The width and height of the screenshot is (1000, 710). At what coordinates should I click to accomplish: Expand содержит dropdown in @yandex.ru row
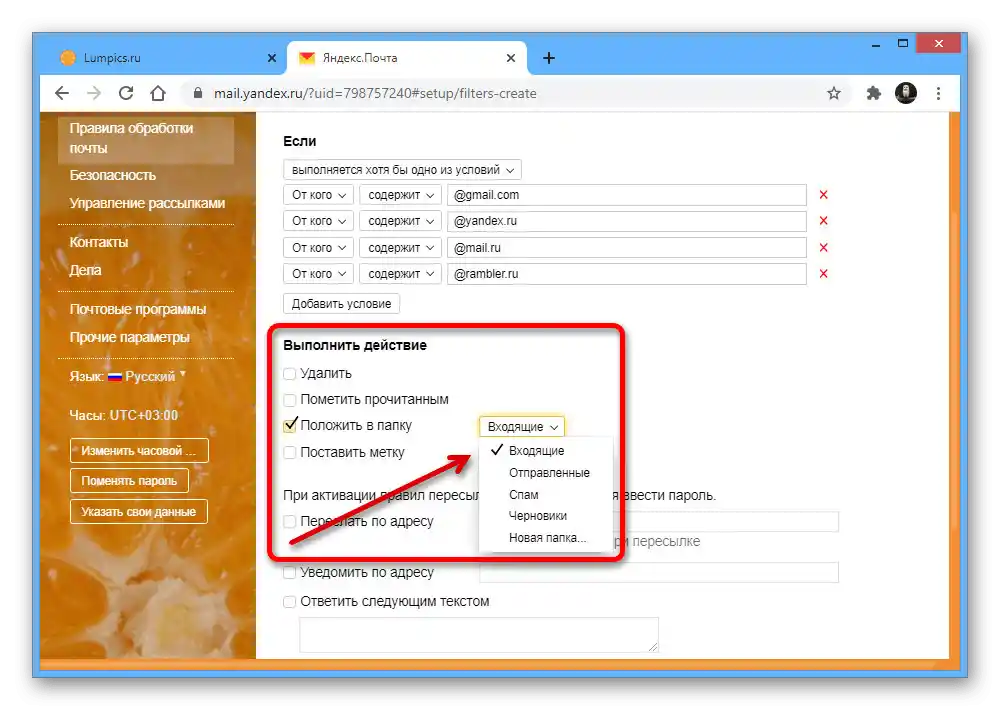tap(401, 221)
